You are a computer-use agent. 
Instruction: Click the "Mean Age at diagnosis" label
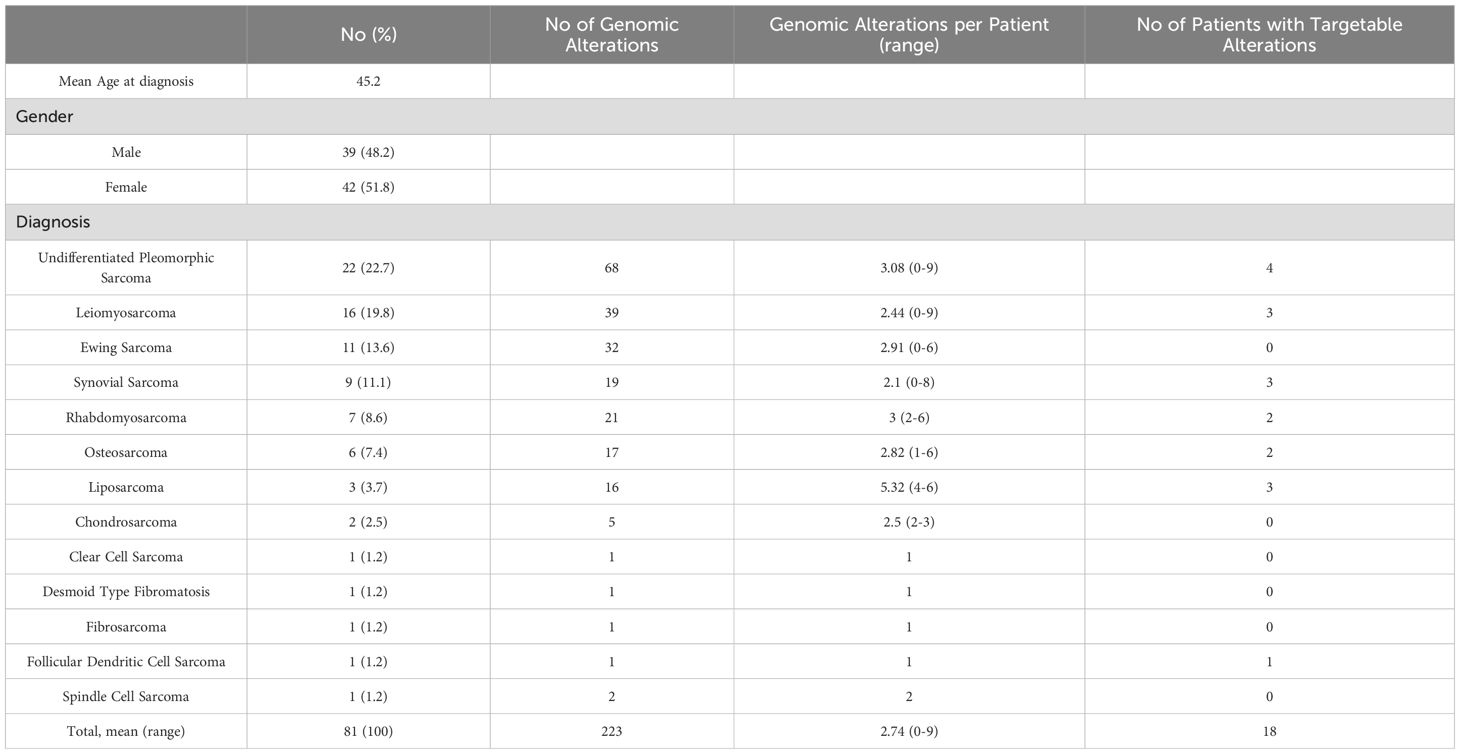[x=126, y=82]
